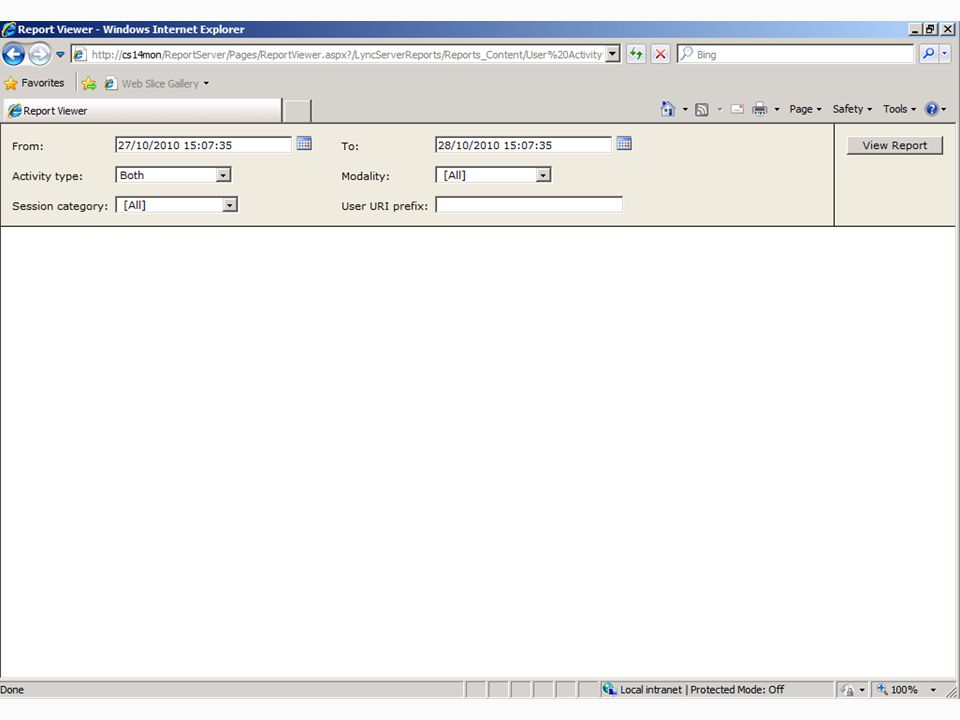
Task: Open the Session category dropdown
Action: (x=176, y=205)
